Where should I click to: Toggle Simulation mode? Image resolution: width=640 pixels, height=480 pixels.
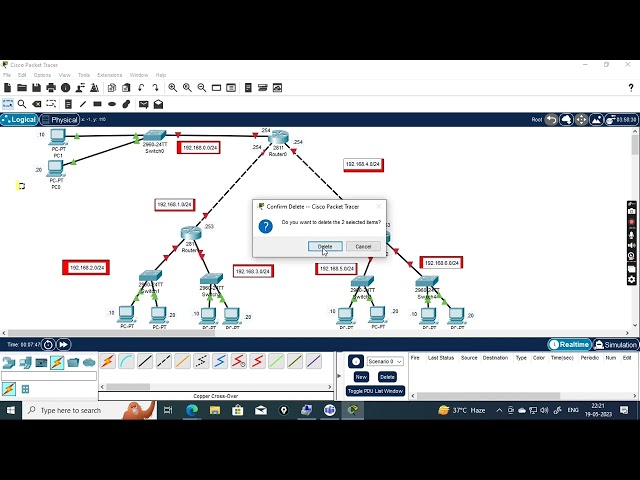(616, 344)
